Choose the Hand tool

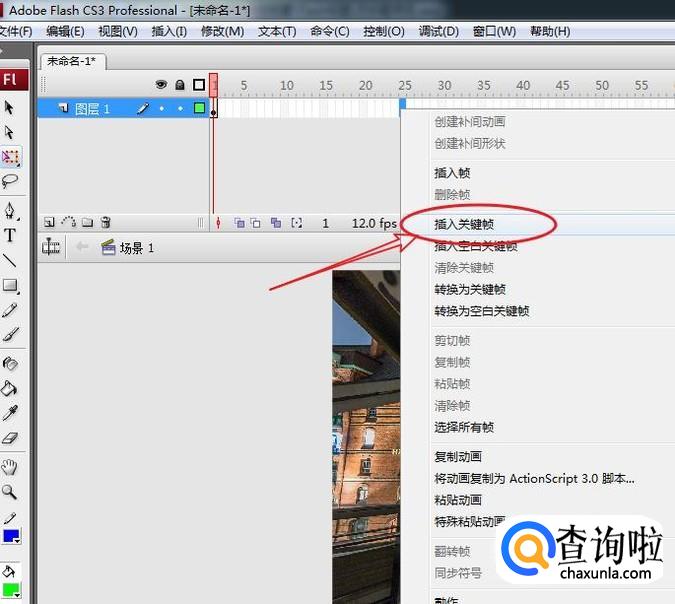click(10, 466)
